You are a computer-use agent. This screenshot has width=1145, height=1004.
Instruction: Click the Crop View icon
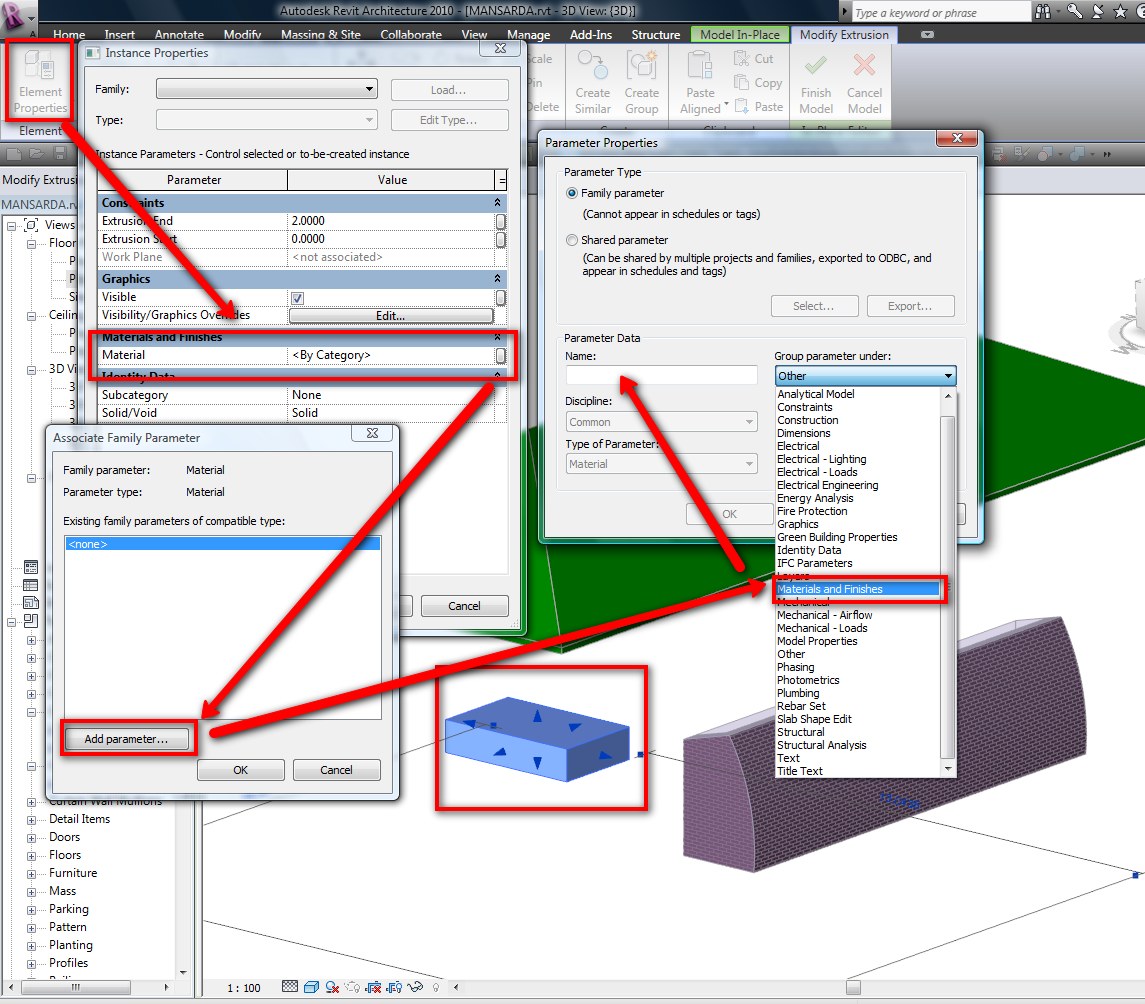[373, 987]
